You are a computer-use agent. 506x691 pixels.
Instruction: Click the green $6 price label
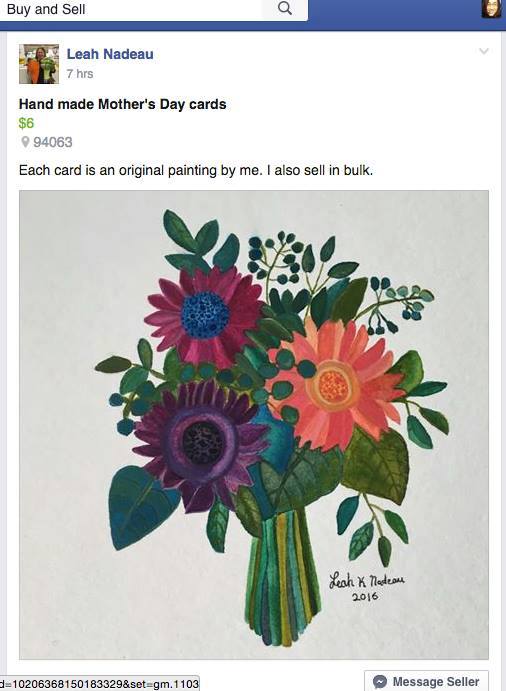click(x=26, y=123)
